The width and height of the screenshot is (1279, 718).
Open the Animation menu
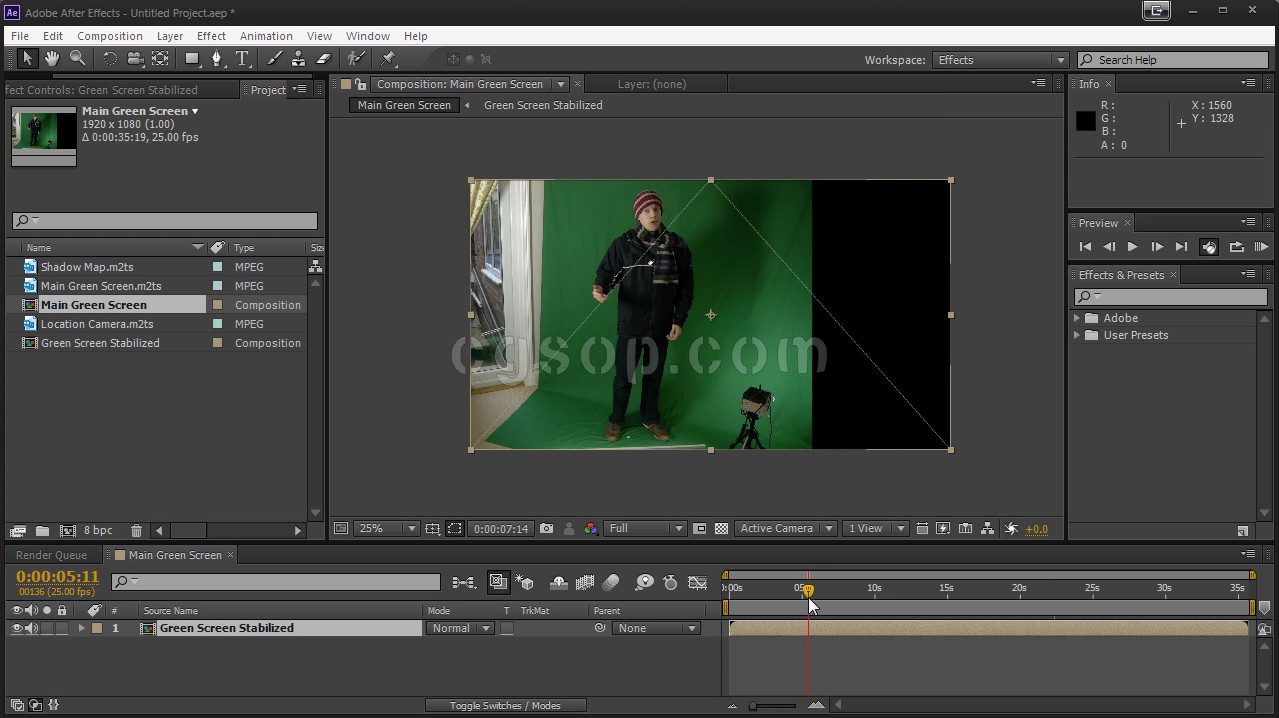pyautogui.click(x=266, y=36)
